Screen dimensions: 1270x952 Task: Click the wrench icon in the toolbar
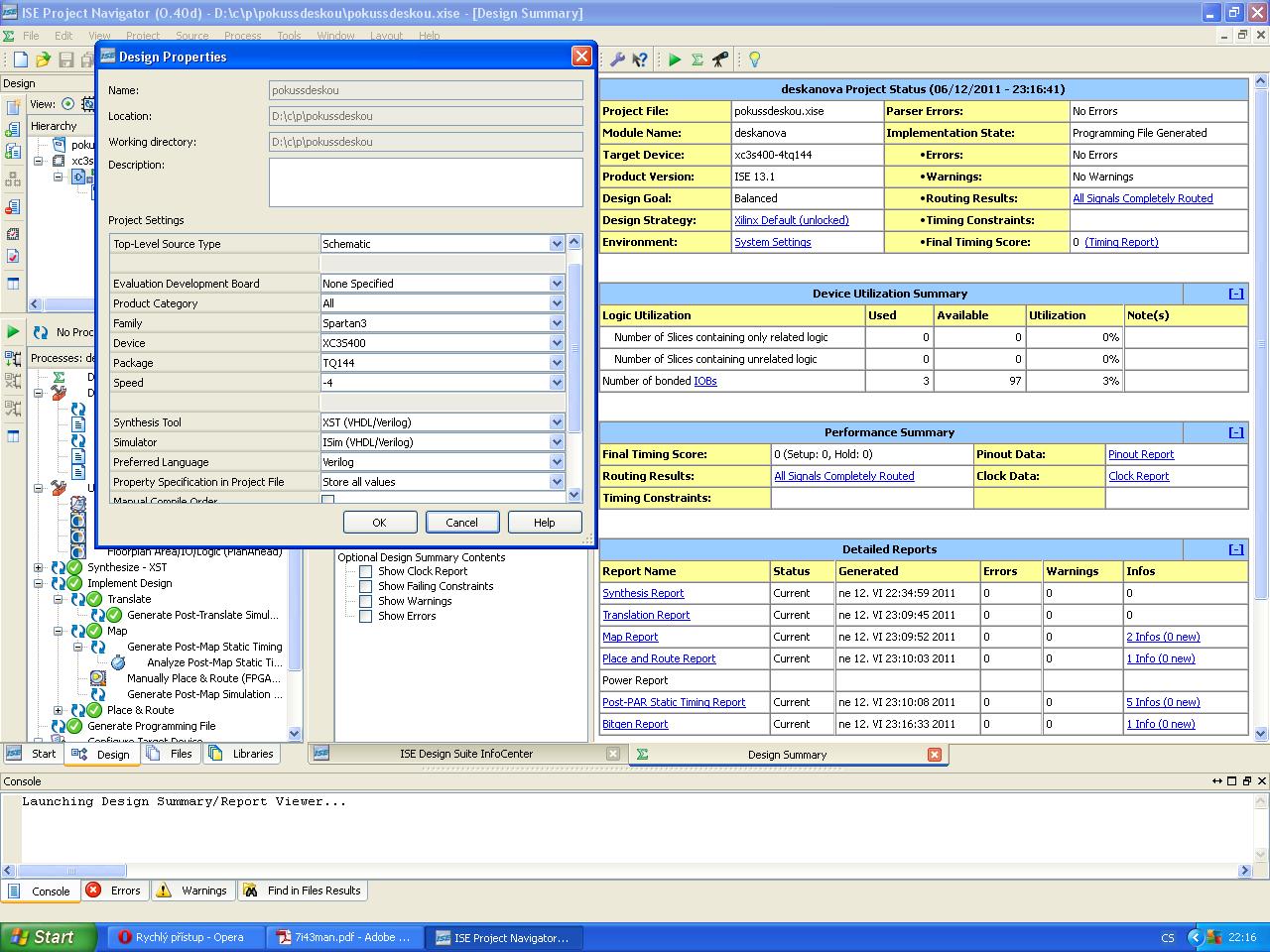[617, 60]
